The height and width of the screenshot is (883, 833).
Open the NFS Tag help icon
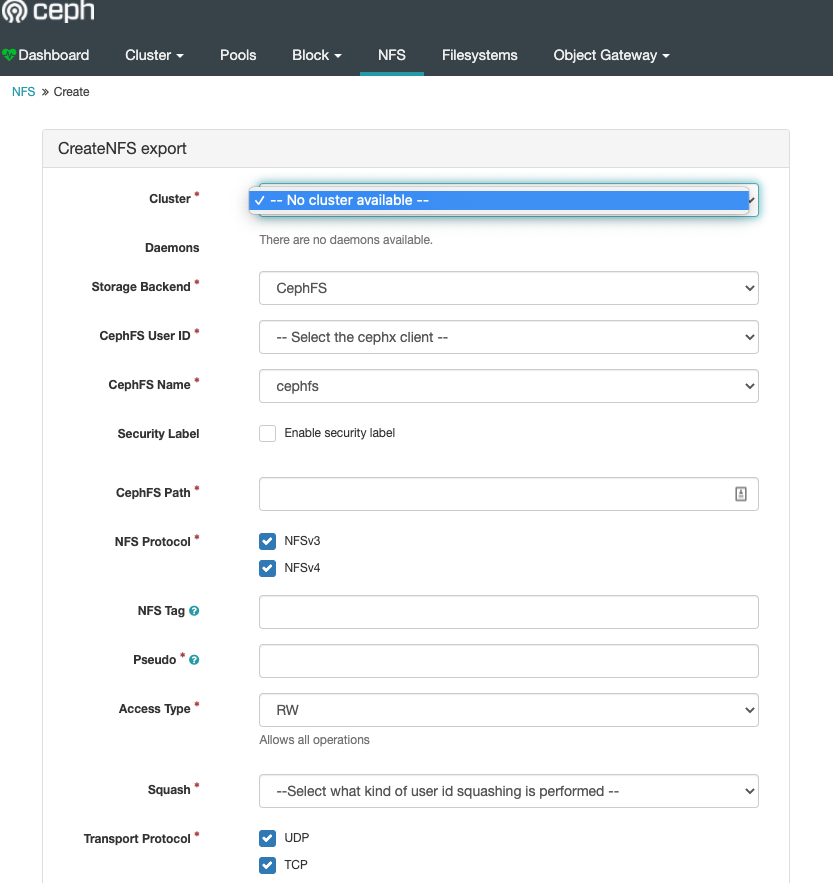194,611
